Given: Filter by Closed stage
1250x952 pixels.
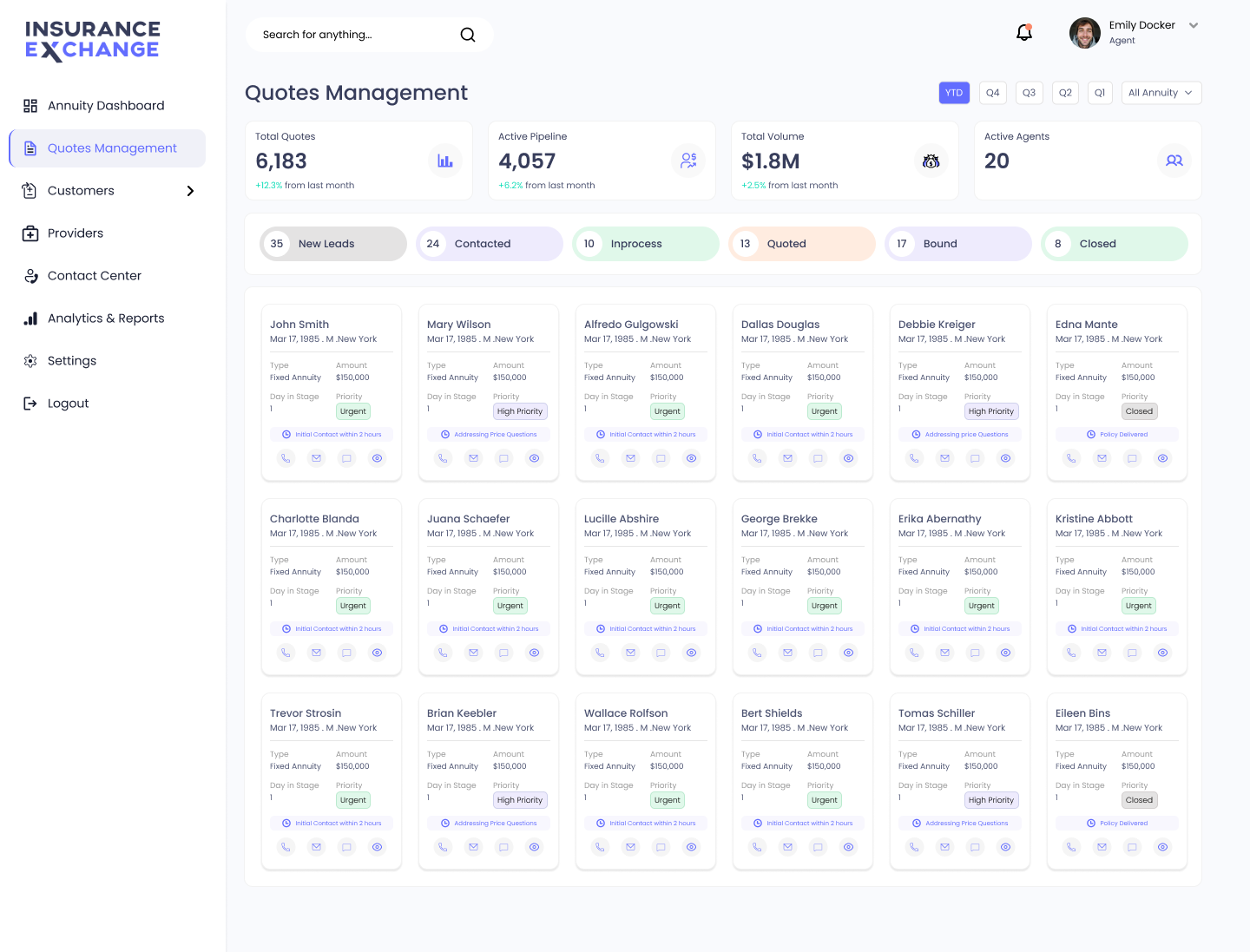Looking at the screenshot, I should pyautogui.click(x=1115, y=244).
